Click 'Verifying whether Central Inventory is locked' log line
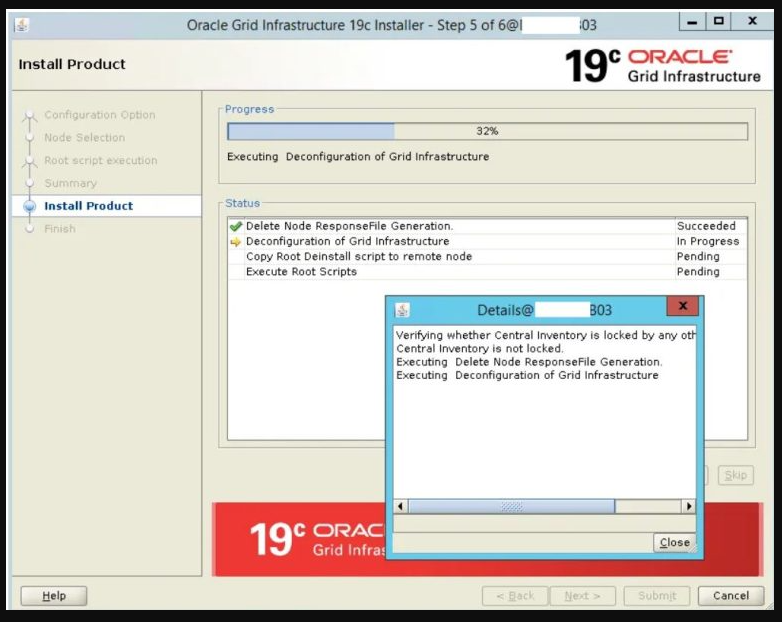 [546, 335]
